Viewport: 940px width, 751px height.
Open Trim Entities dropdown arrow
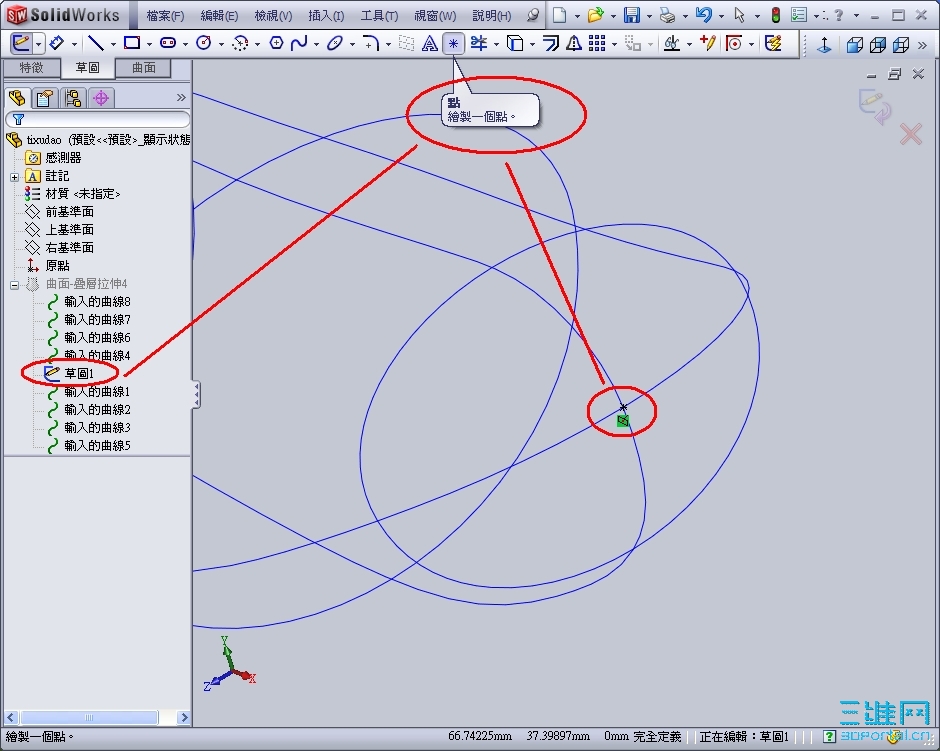tap(496, 44)
